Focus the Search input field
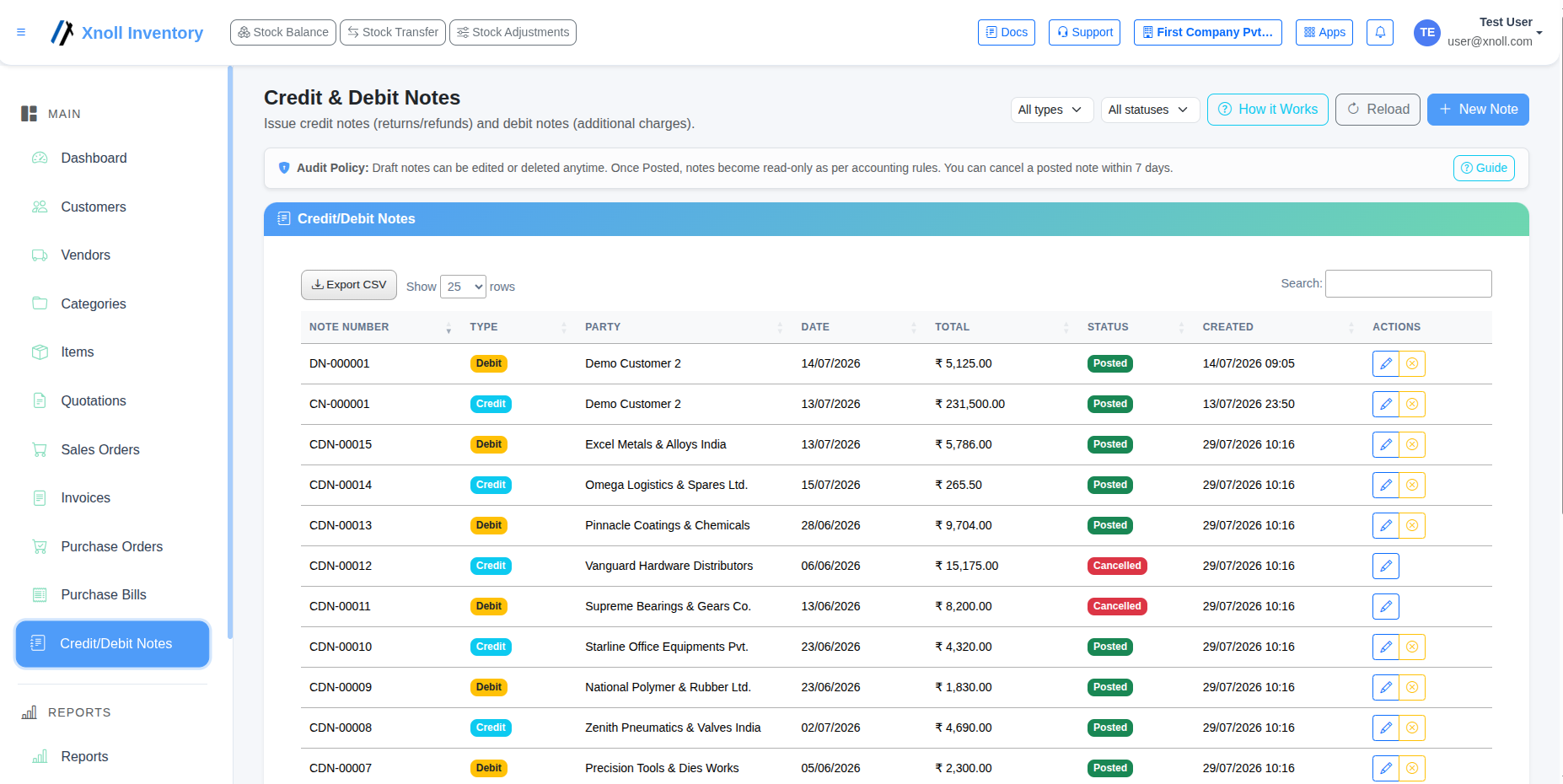Viewport: 1563px width, 784px height. [1408, 284]
